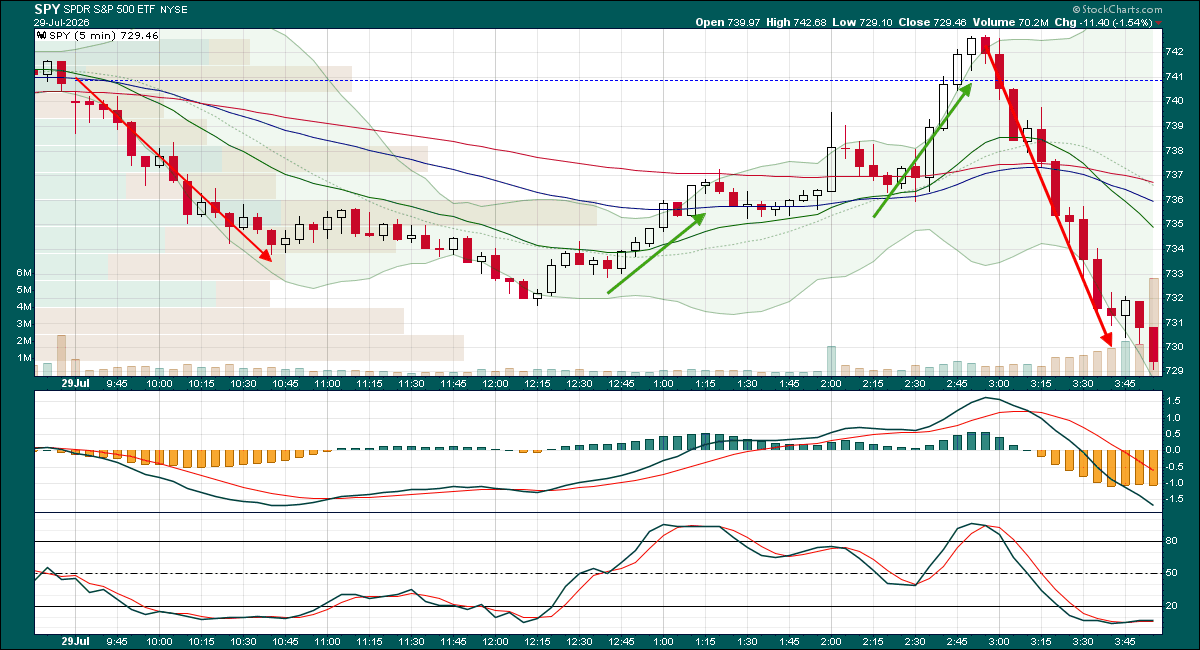Image resolution: width=1200 pixels, height=650 pixels.
Task: Click 3:45 on the price panel time axis
Action: point(1124,384)
